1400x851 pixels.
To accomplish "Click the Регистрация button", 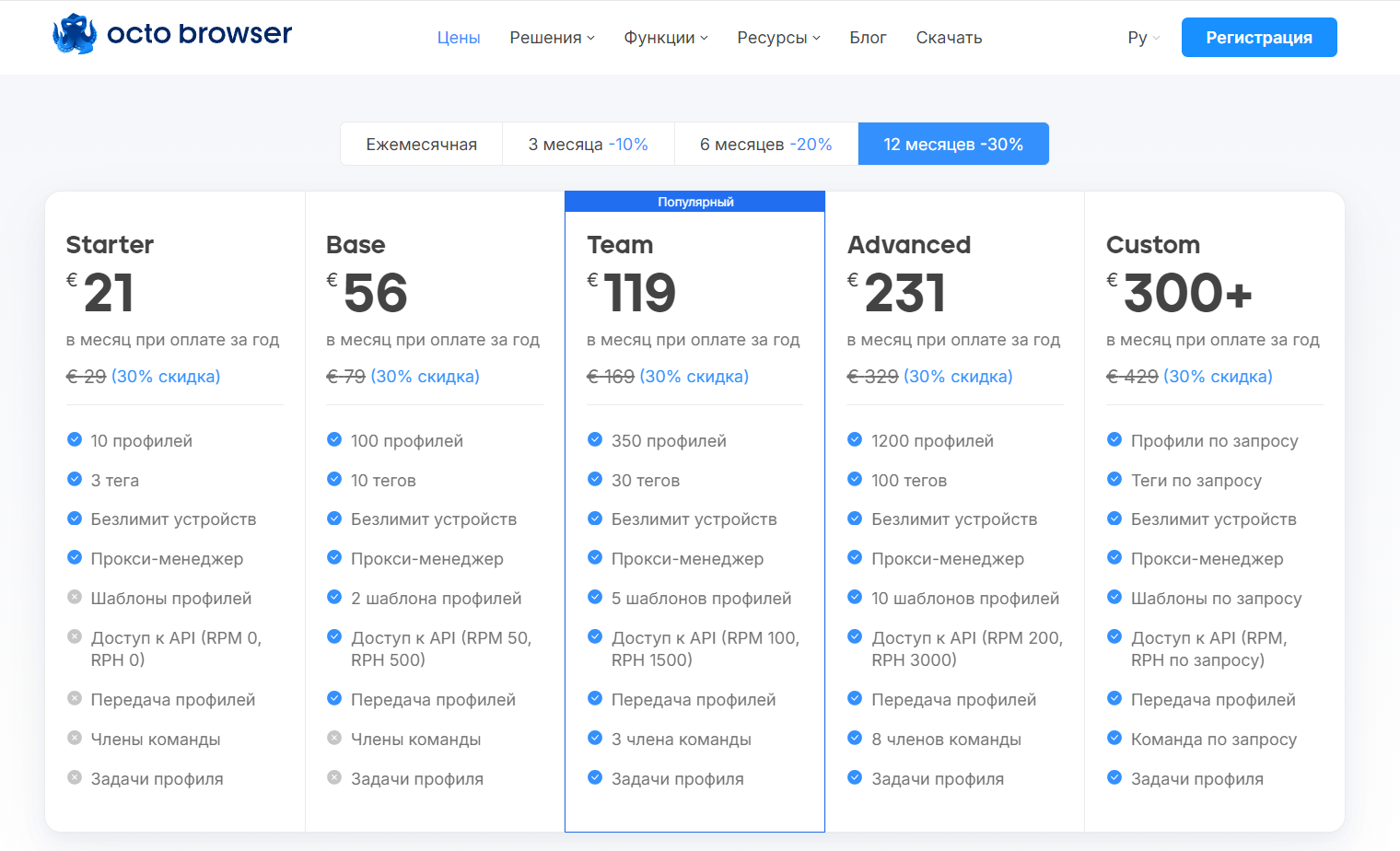I will 1259,38.
